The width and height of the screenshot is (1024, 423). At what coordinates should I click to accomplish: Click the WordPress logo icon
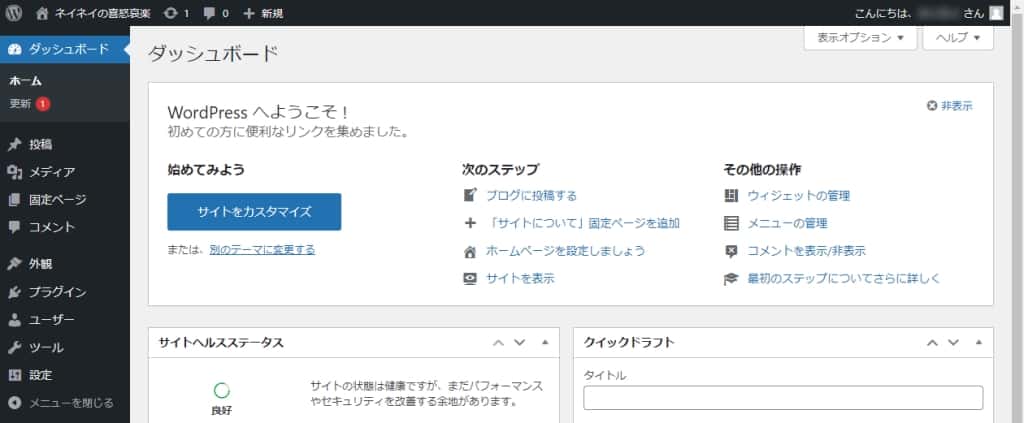[x=14, y=12]
